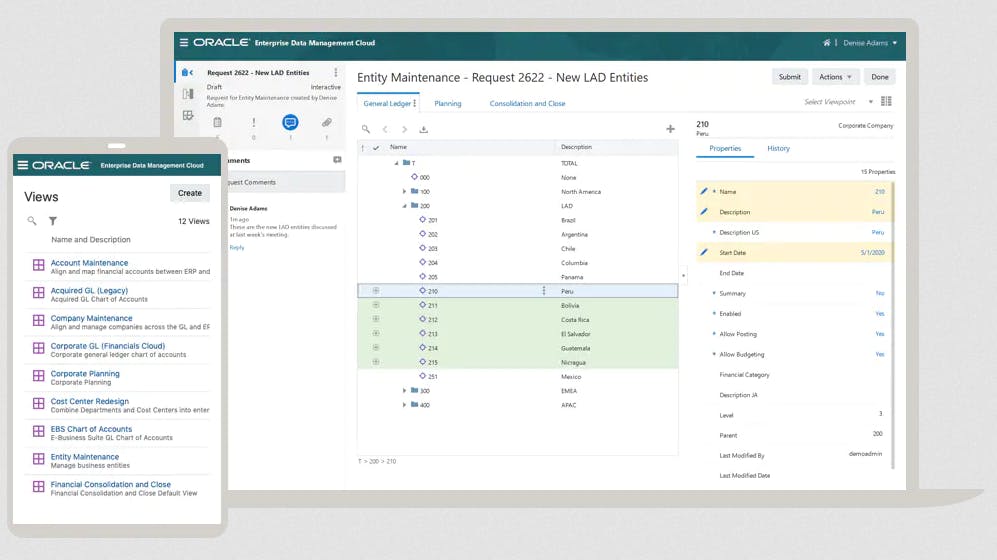Edit the Name property using its pencil icon

[704, 191]
